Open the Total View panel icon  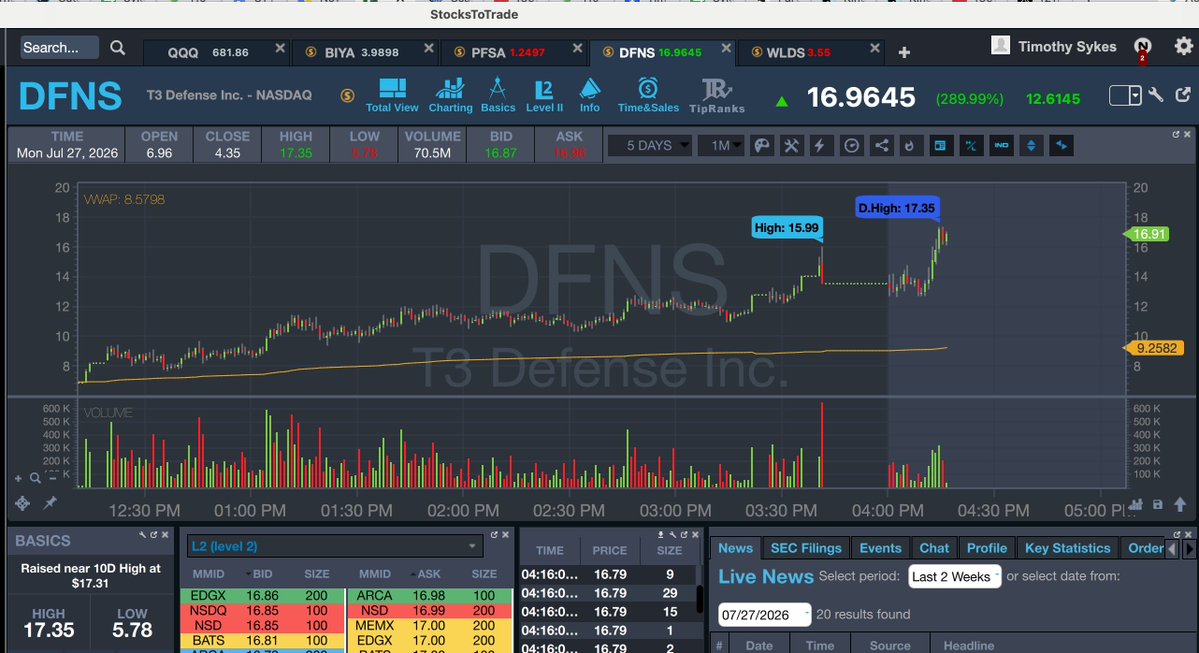(392, 96)
